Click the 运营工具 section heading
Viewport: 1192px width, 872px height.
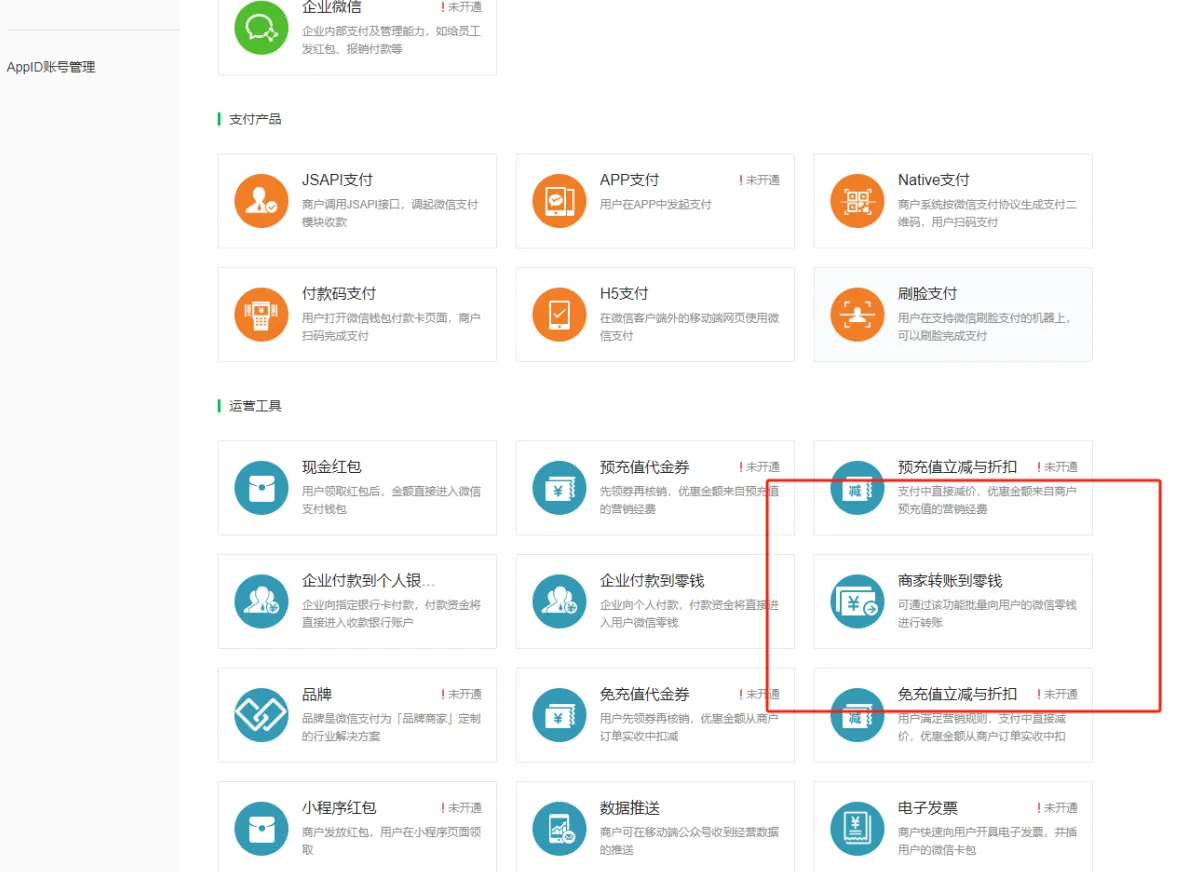pyautogui.click(x=255, y=406)
